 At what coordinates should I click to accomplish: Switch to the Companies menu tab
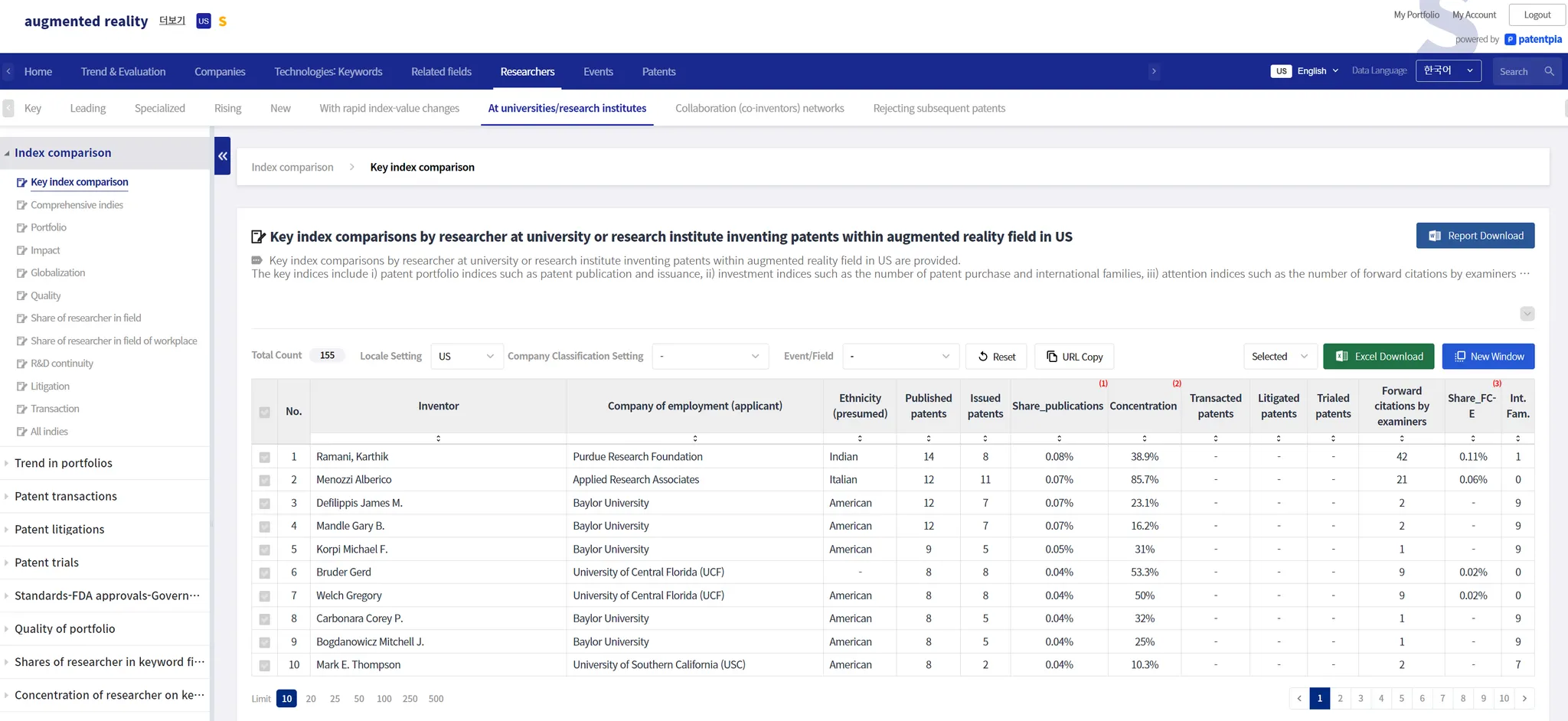pos(220,72)
